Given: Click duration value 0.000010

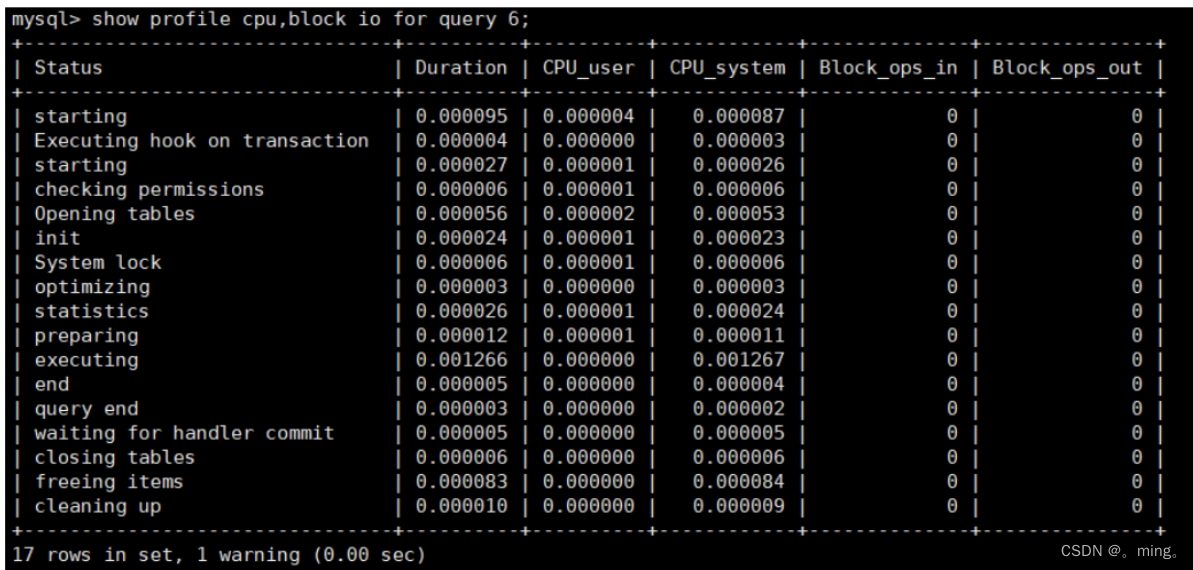Looking at the screenshot, I should coord(461,506).
